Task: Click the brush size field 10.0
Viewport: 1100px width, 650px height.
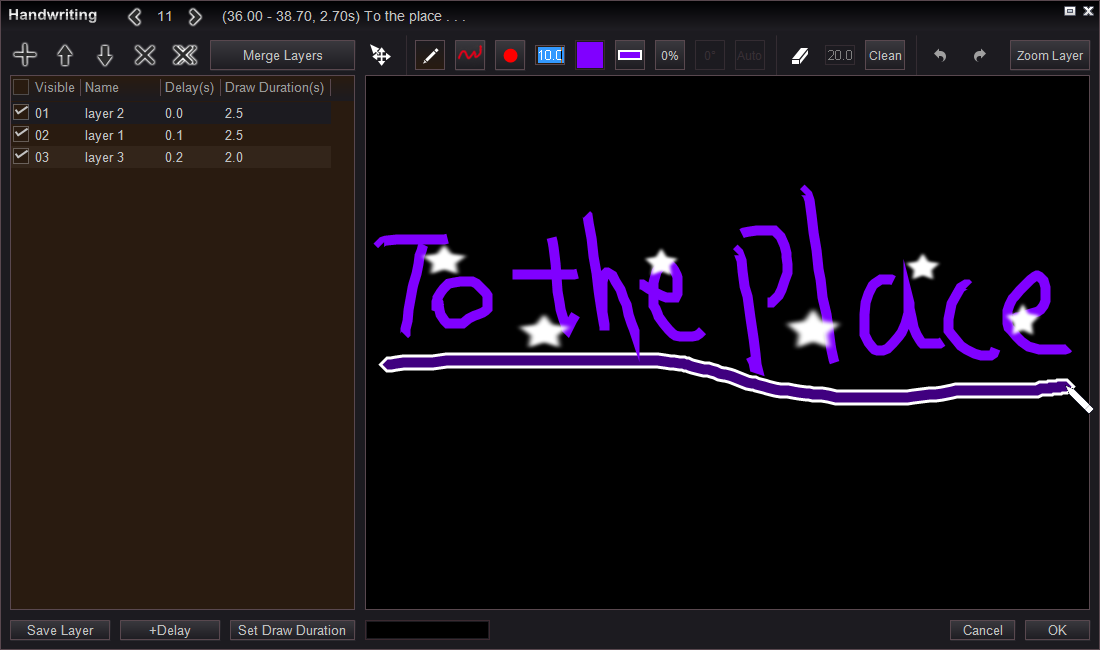Action: point(550,55)
